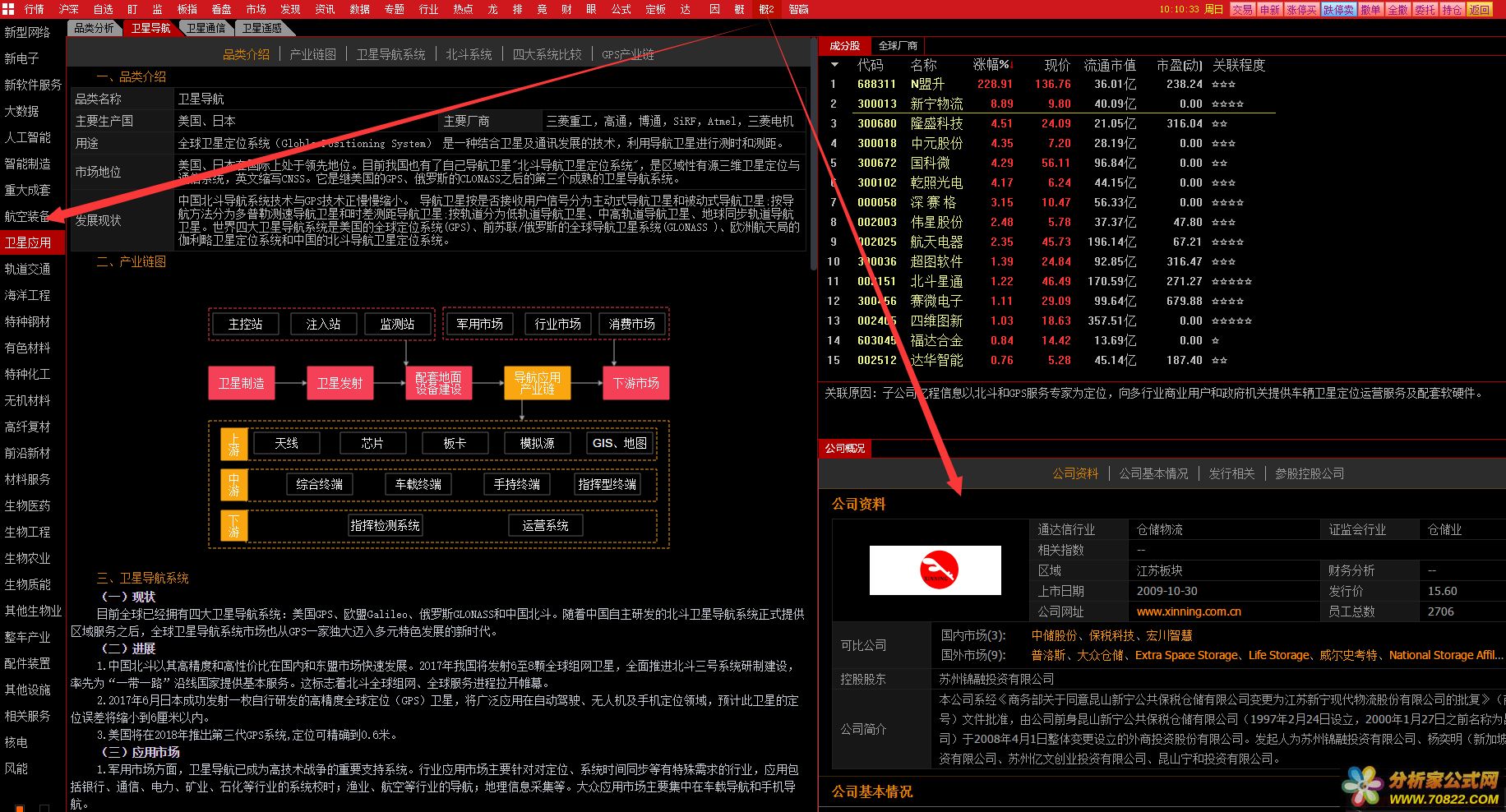Open the 公司基本情况 section link
This screenshot has height=812, width=1506.
(1153, 473)
